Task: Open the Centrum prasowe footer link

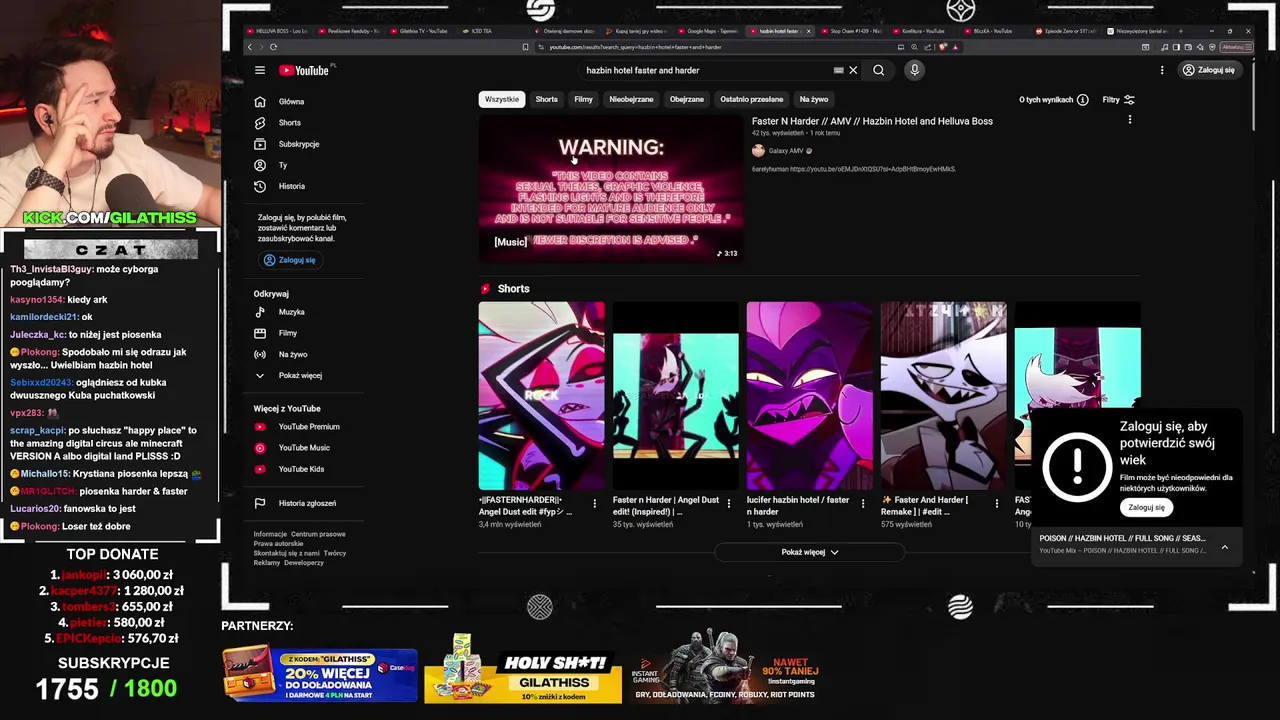Action: tap(318, 534)
